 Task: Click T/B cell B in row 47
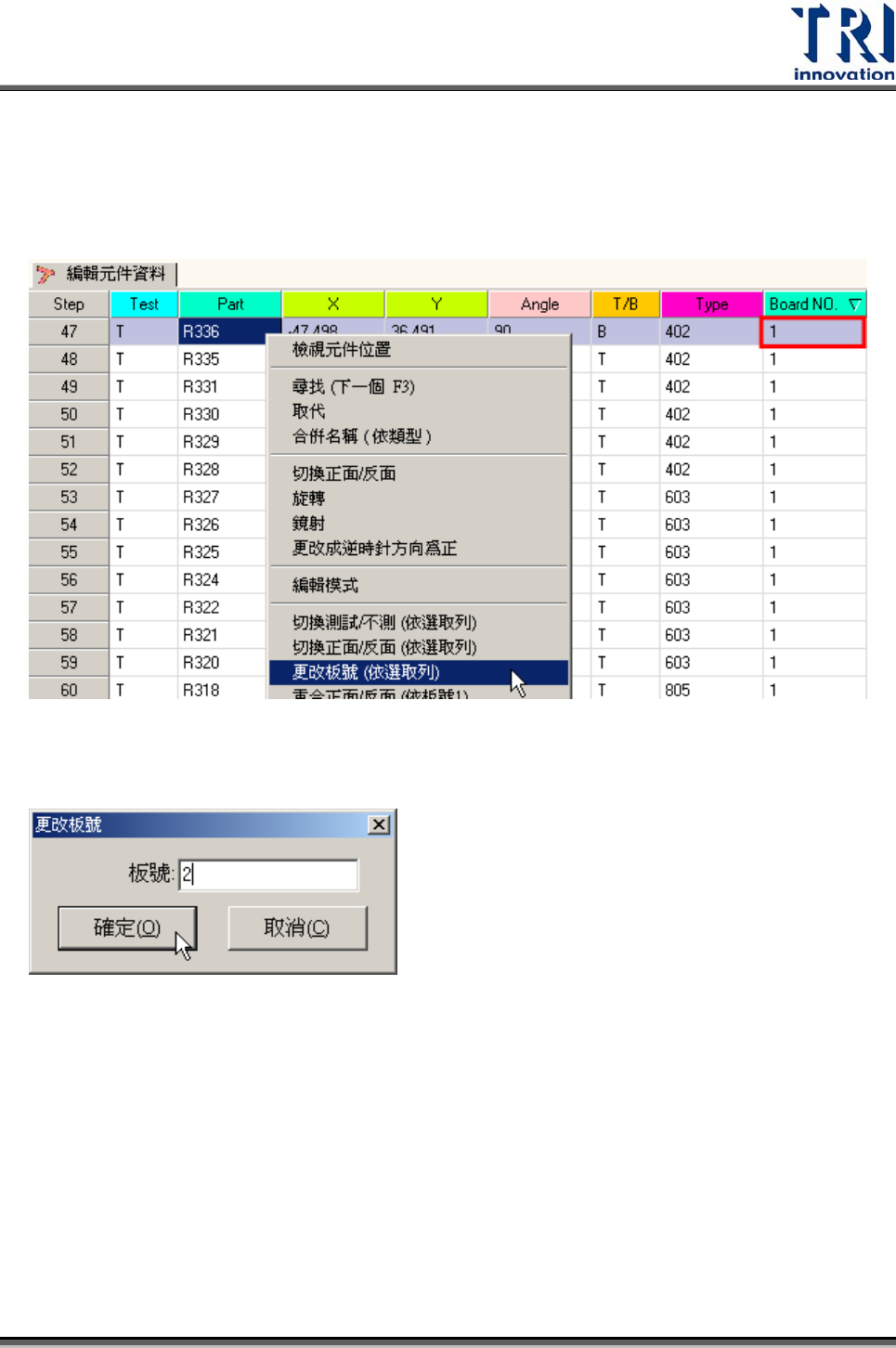pyautogui.click(x=626, y=331)
